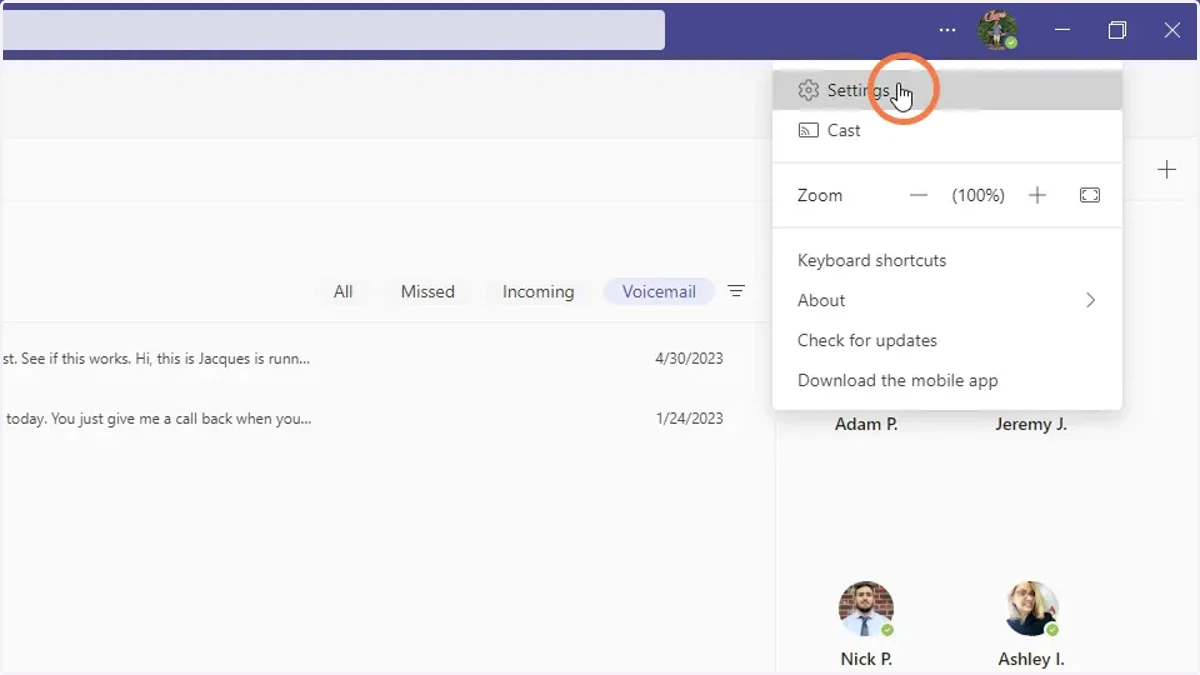
Task: Click Ashley I.'s contact photo
Action: coord(1031,609)
